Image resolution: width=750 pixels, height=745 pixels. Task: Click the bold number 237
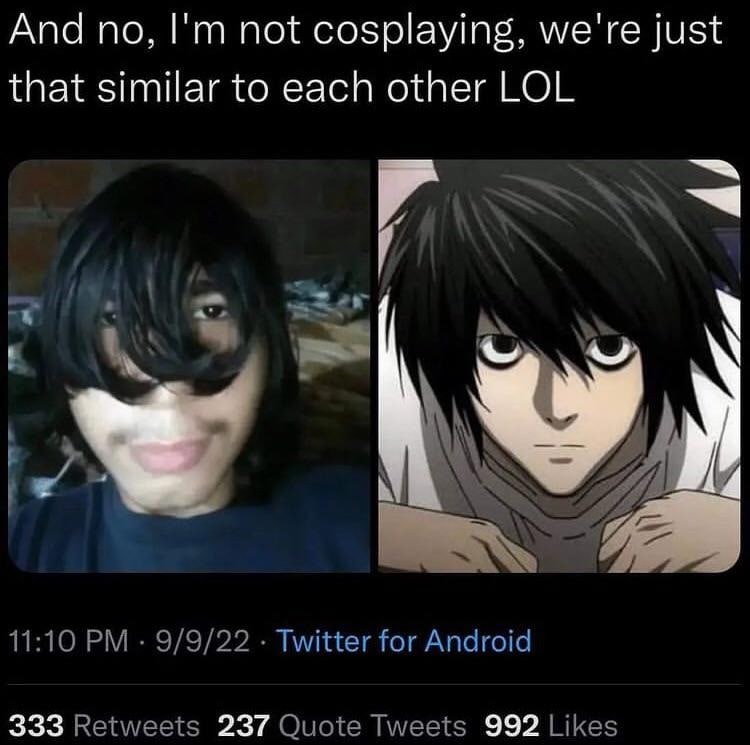(244, 726)
